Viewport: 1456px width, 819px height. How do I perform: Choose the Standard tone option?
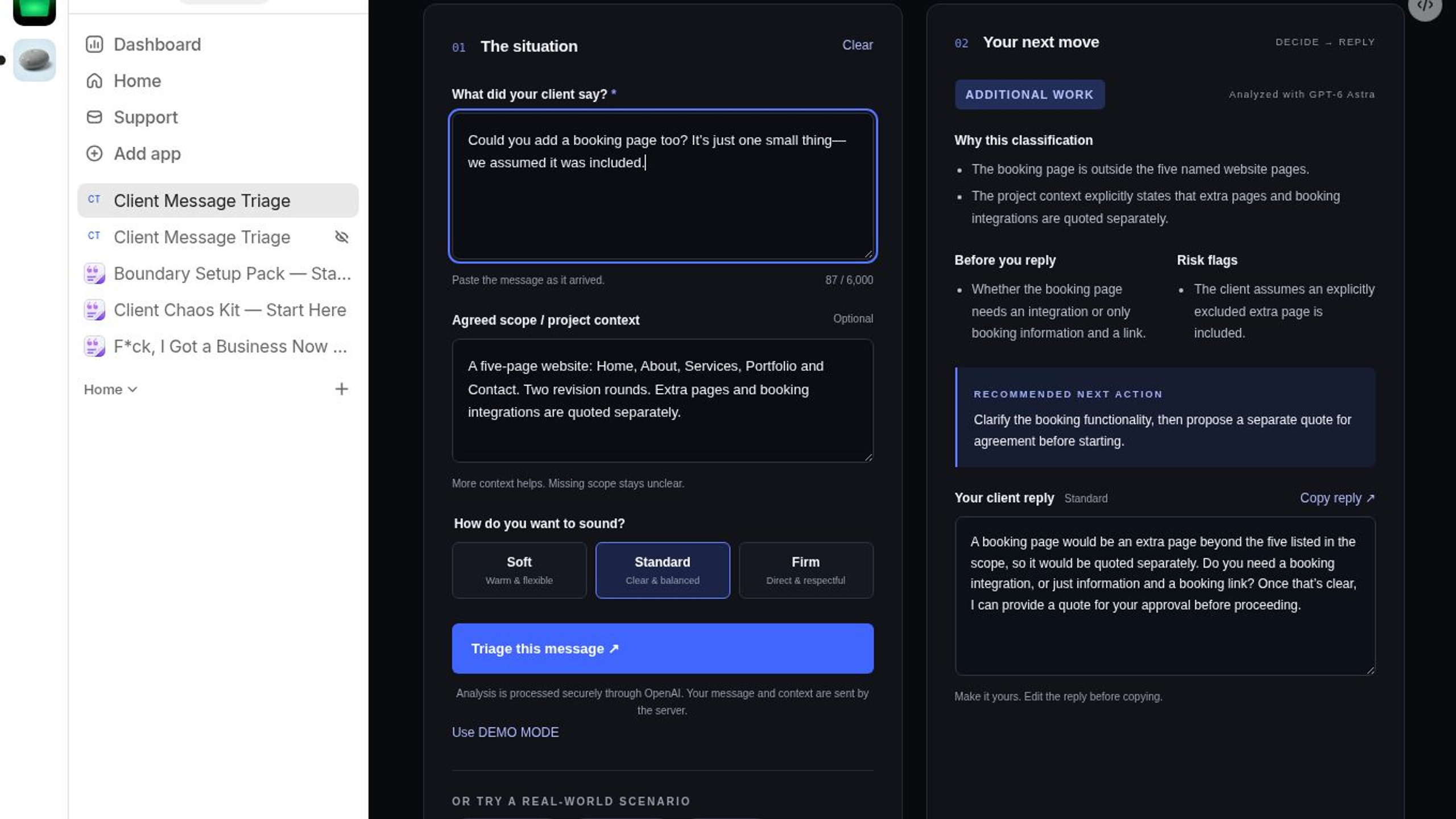(663, 570)
